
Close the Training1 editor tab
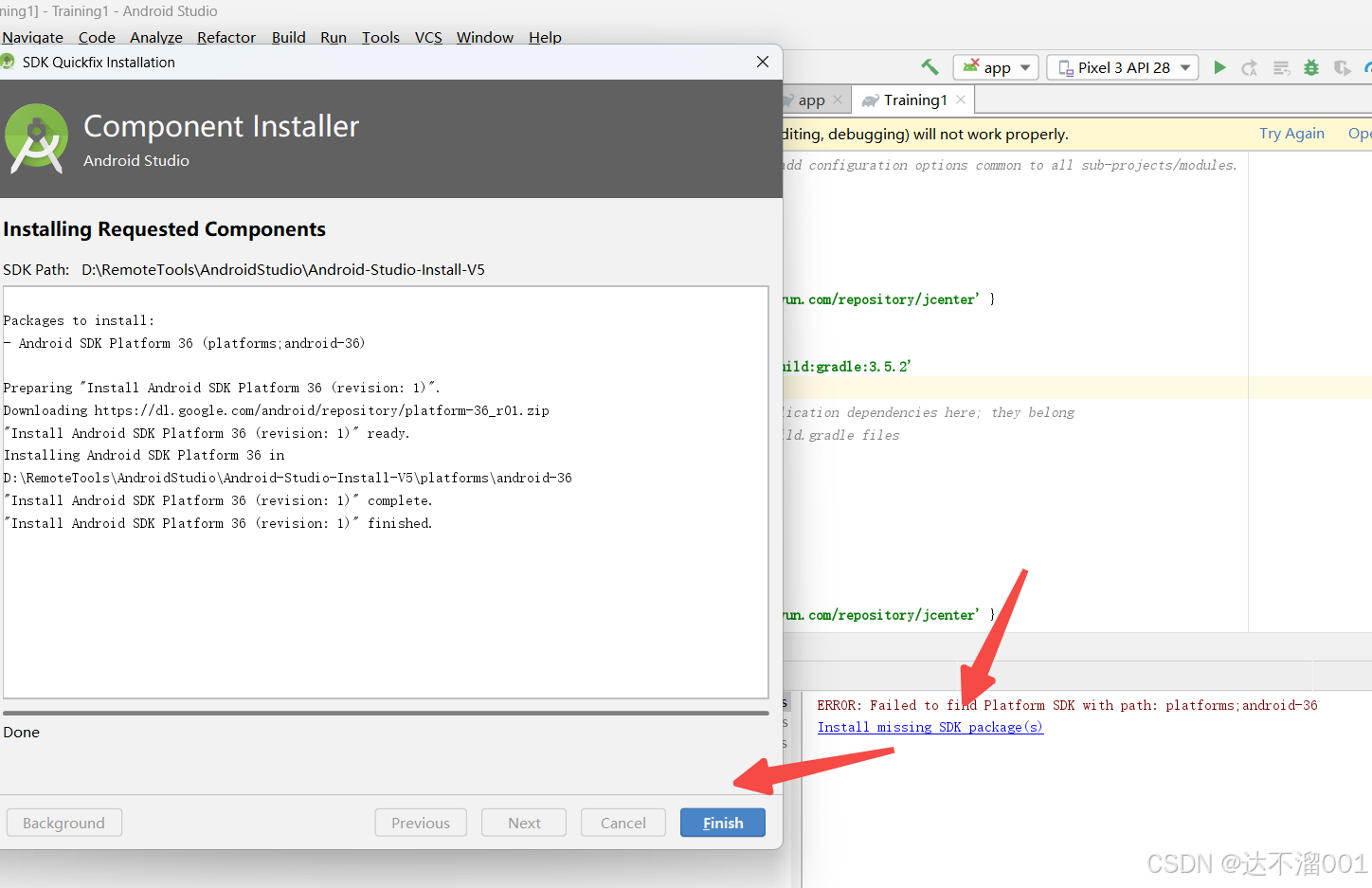tap(961, 100)
